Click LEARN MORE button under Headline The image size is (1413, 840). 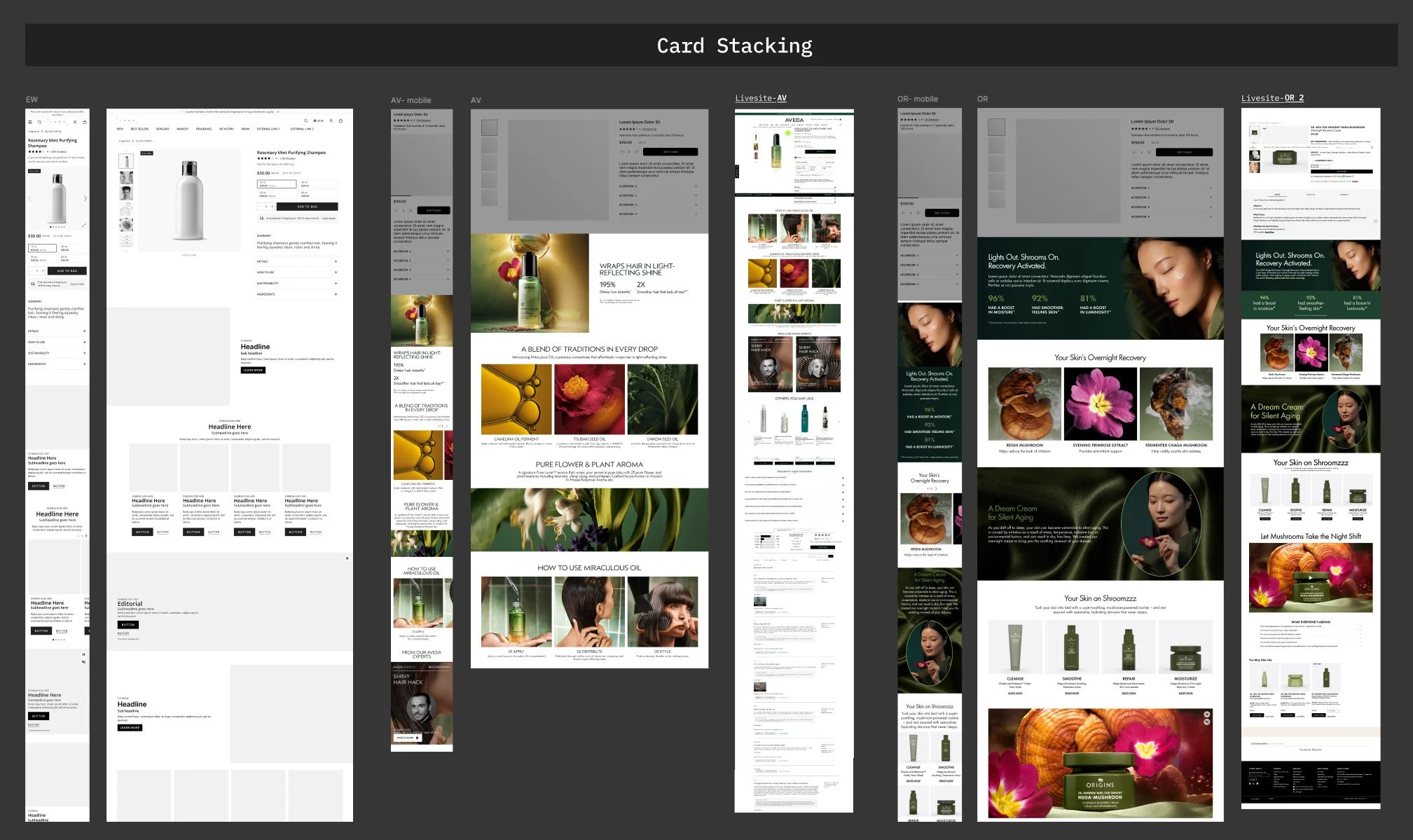(x=253, y=370)
